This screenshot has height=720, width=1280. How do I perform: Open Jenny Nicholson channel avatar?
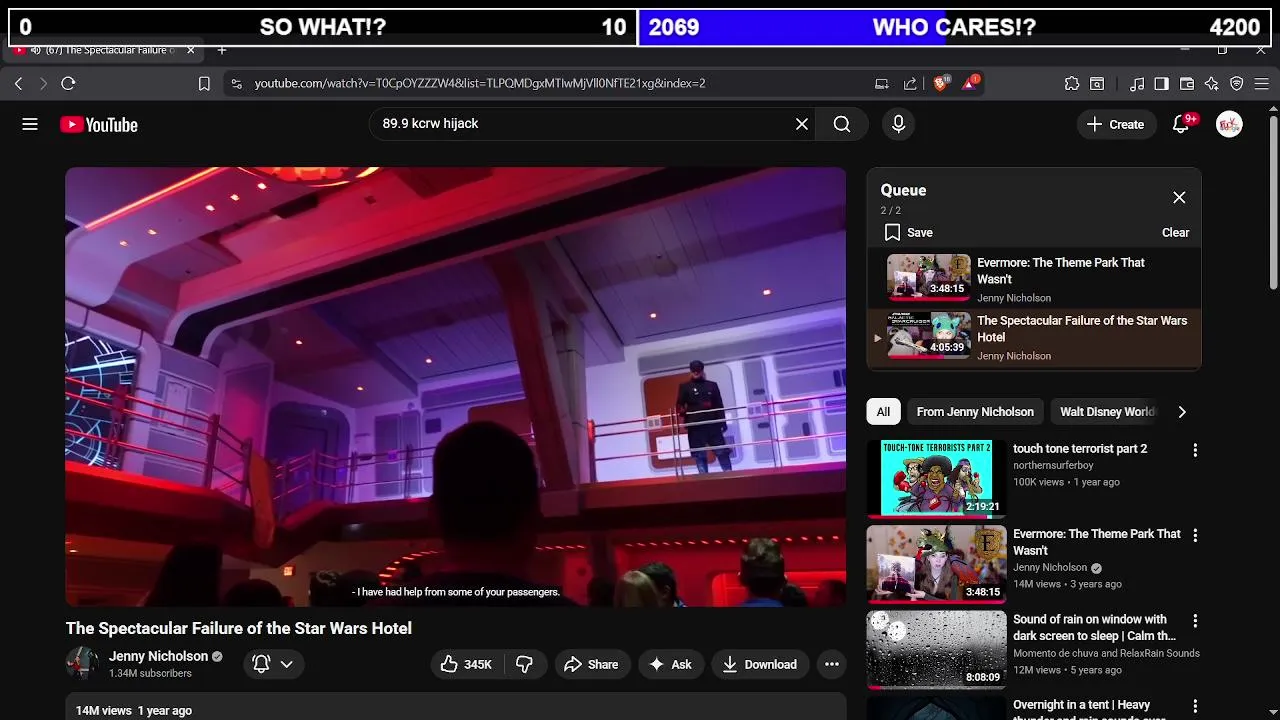[82, 664]
